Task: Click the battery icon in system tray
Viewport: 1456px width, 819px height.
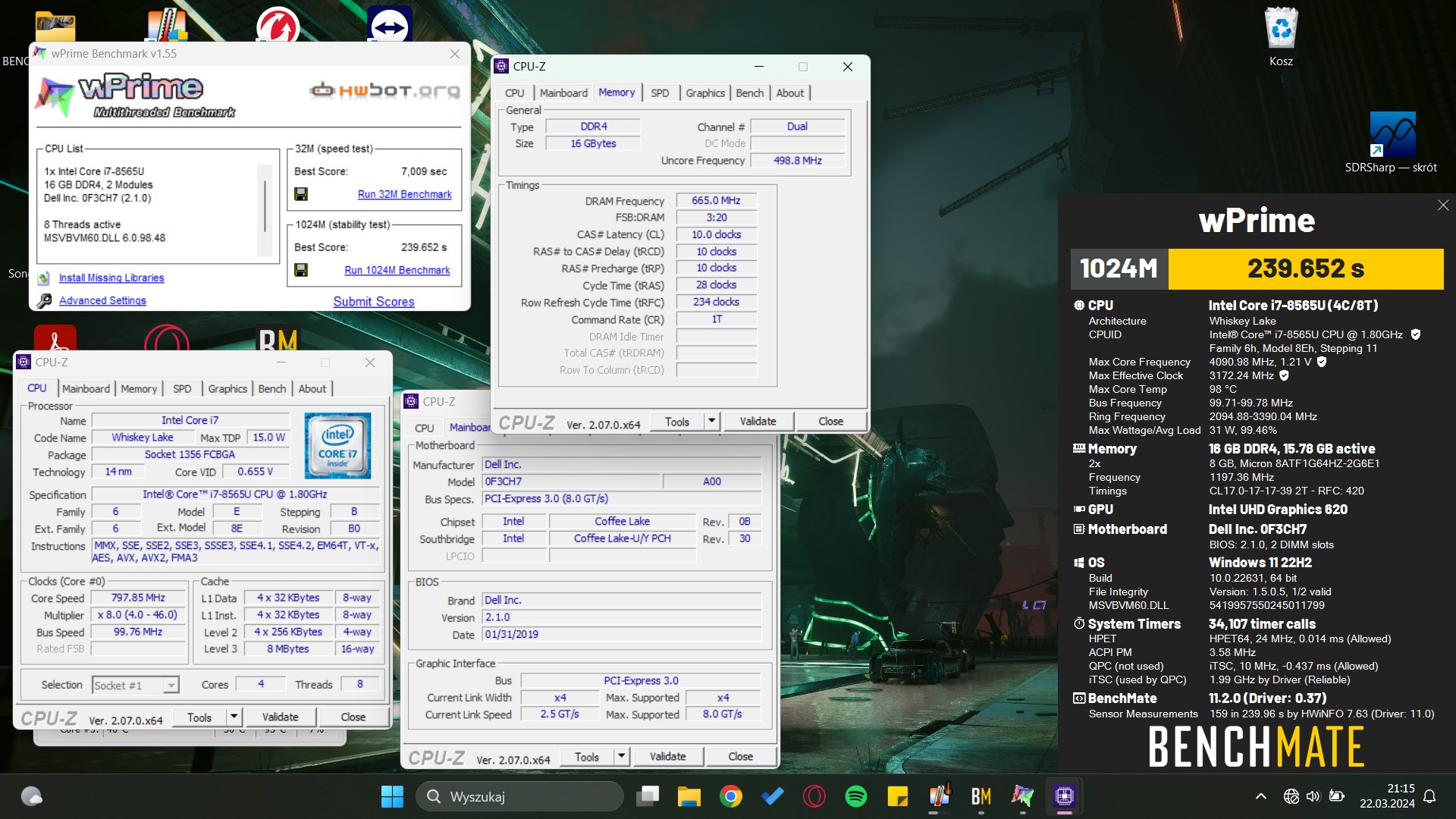Action: pyautogui.click(x=1337, y=796)
